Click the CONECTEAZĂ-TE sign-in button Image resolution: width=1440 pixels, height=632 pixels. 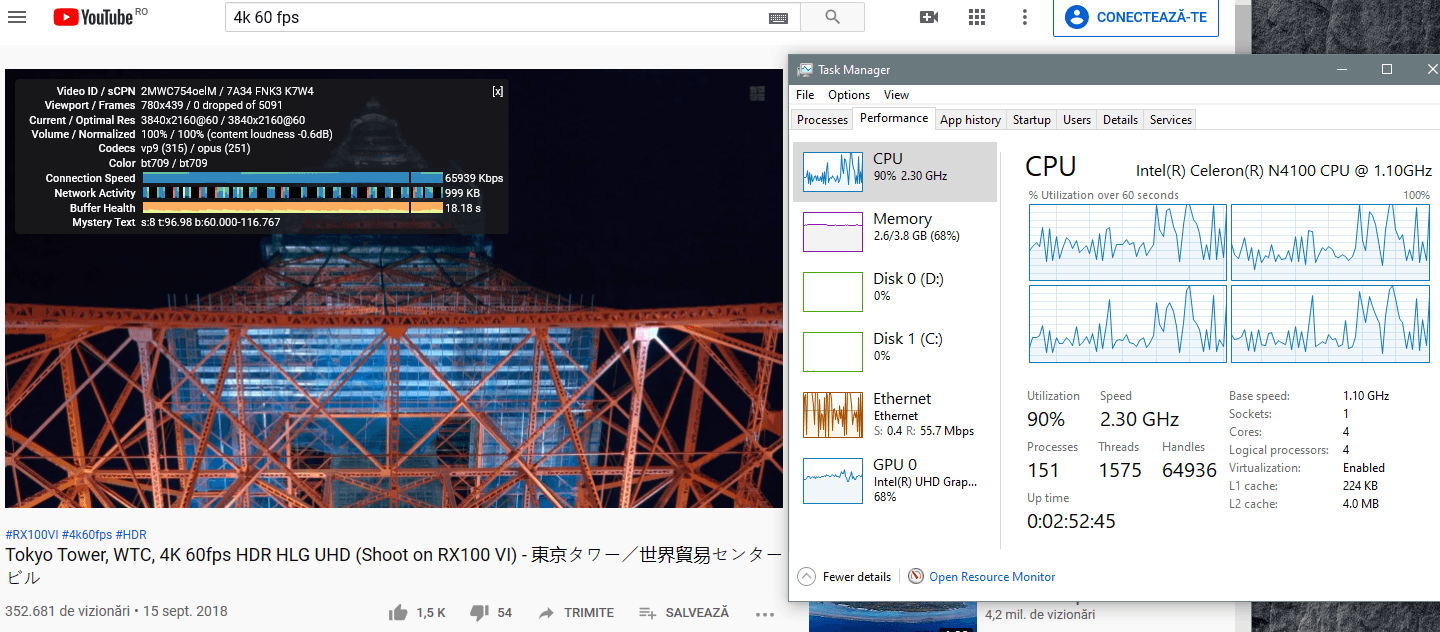point(1136,17)
